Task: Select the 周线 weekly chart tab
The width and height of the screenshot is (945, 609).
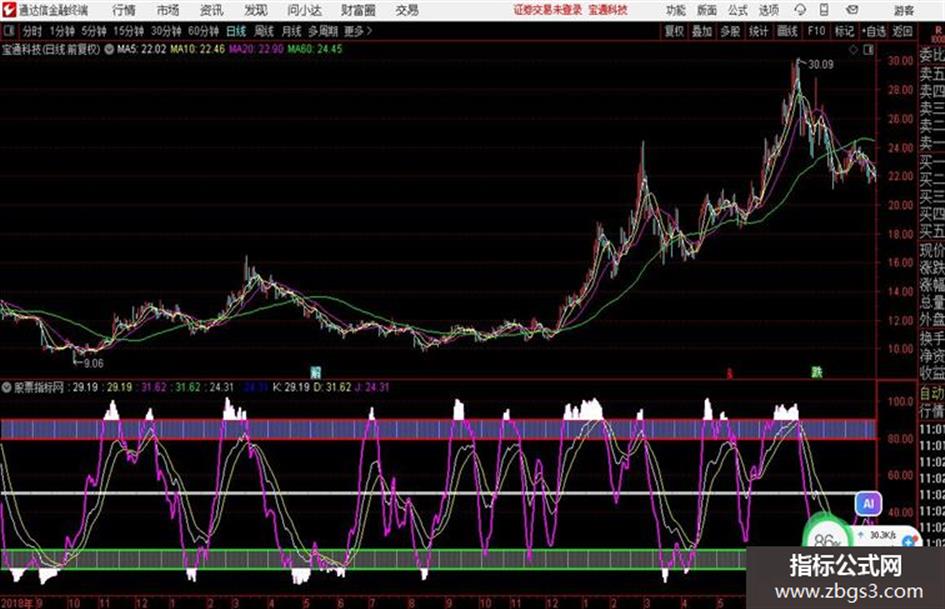Action: click(x=264, y=31)
